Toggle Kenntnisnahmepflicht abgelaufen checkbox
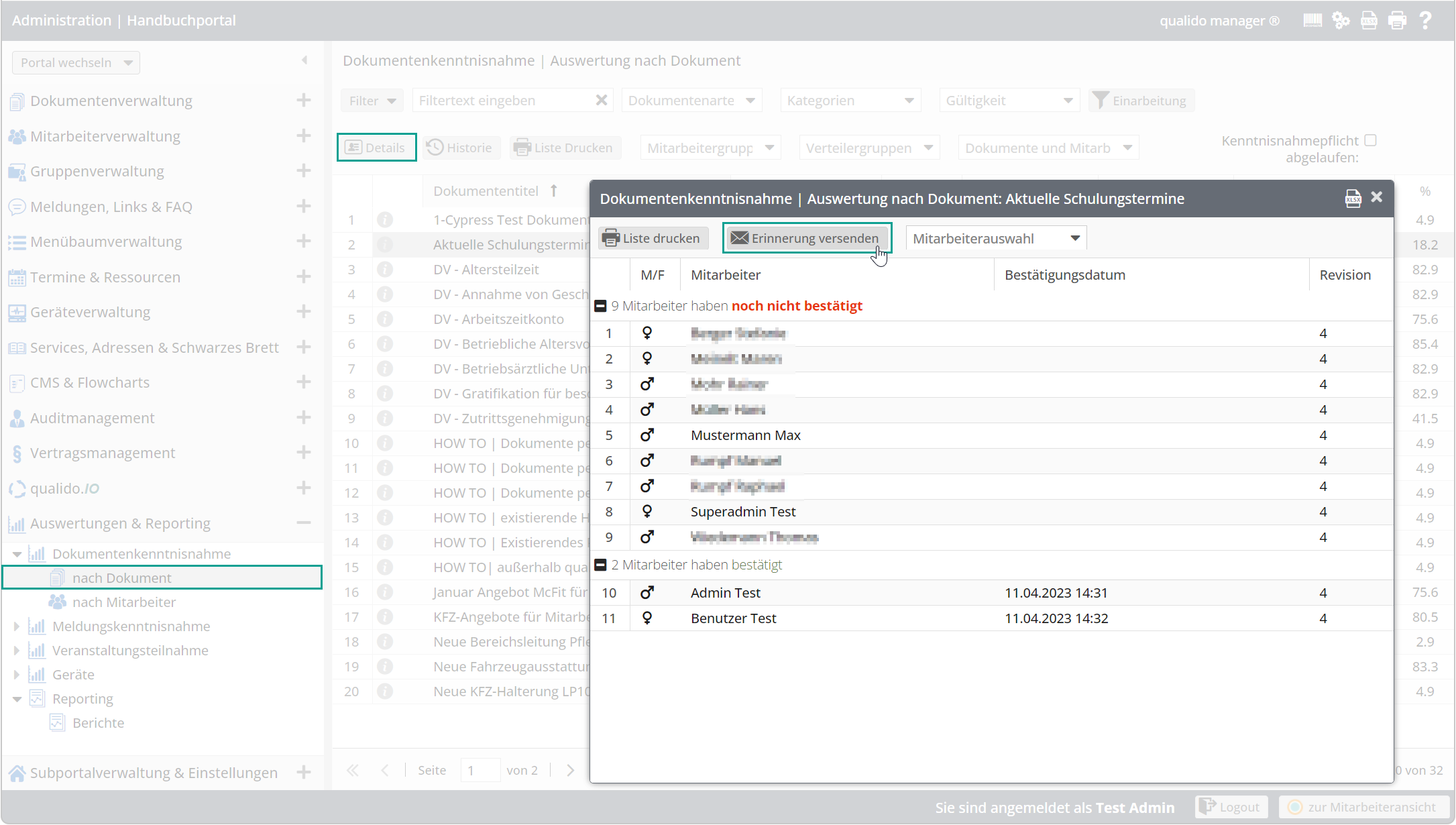The width and height of the screenshot is (1456, 825). point(1371,140)
